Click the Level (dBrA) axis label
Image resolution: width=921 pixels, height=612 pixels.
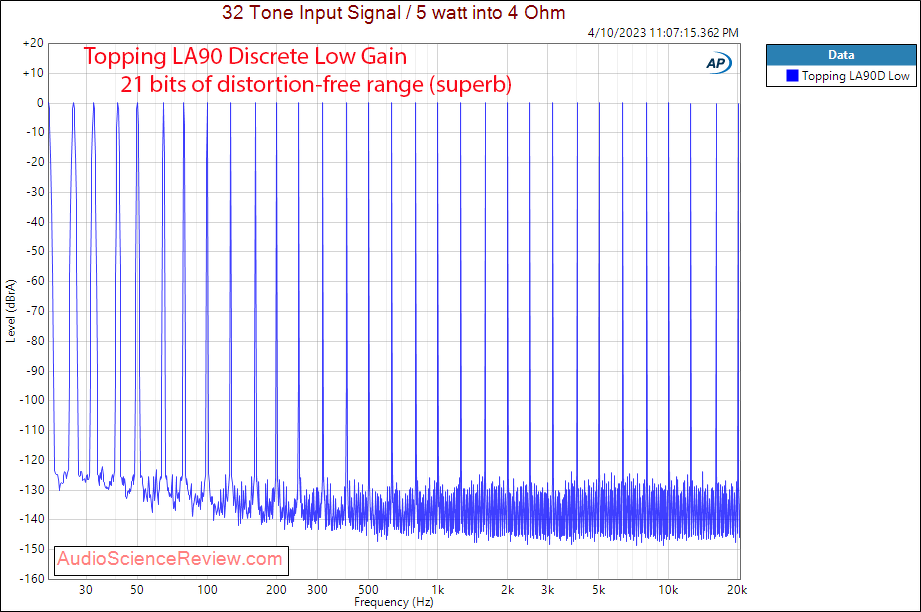11,311
